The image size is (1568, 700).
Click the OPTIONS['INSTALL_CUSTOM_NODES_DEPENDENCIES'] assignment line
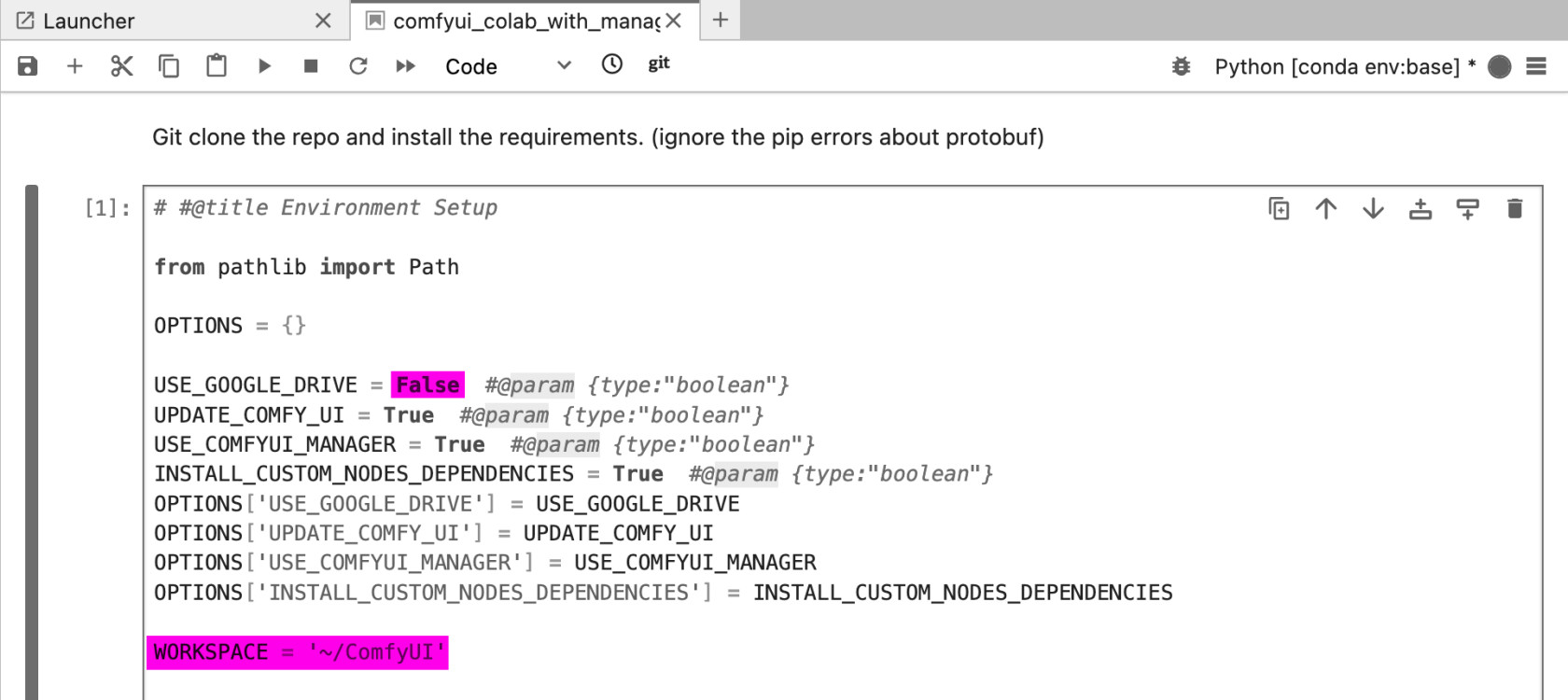[x=663, y=593]
